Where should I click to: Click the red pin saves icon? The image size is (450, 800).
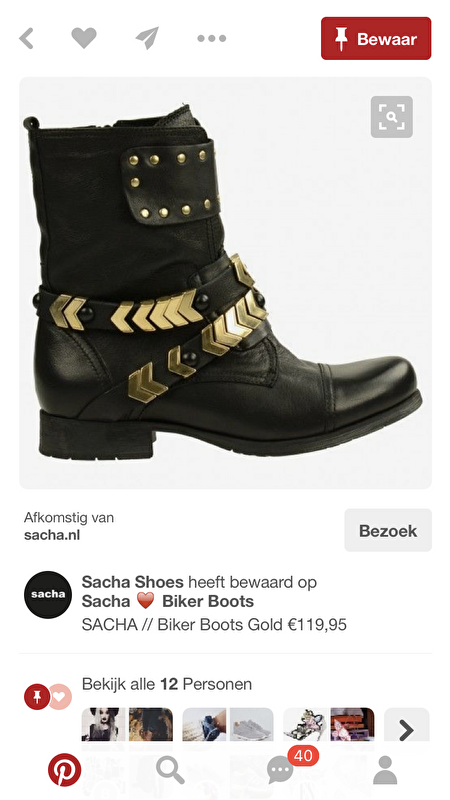[x=37, y=696]
